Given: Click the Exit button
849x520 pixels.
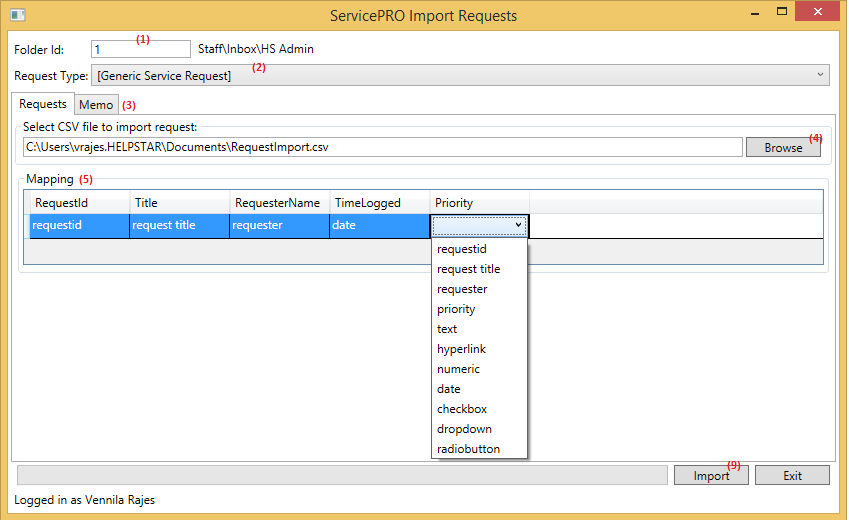Looking at the screenshot, I should [792, 476].
